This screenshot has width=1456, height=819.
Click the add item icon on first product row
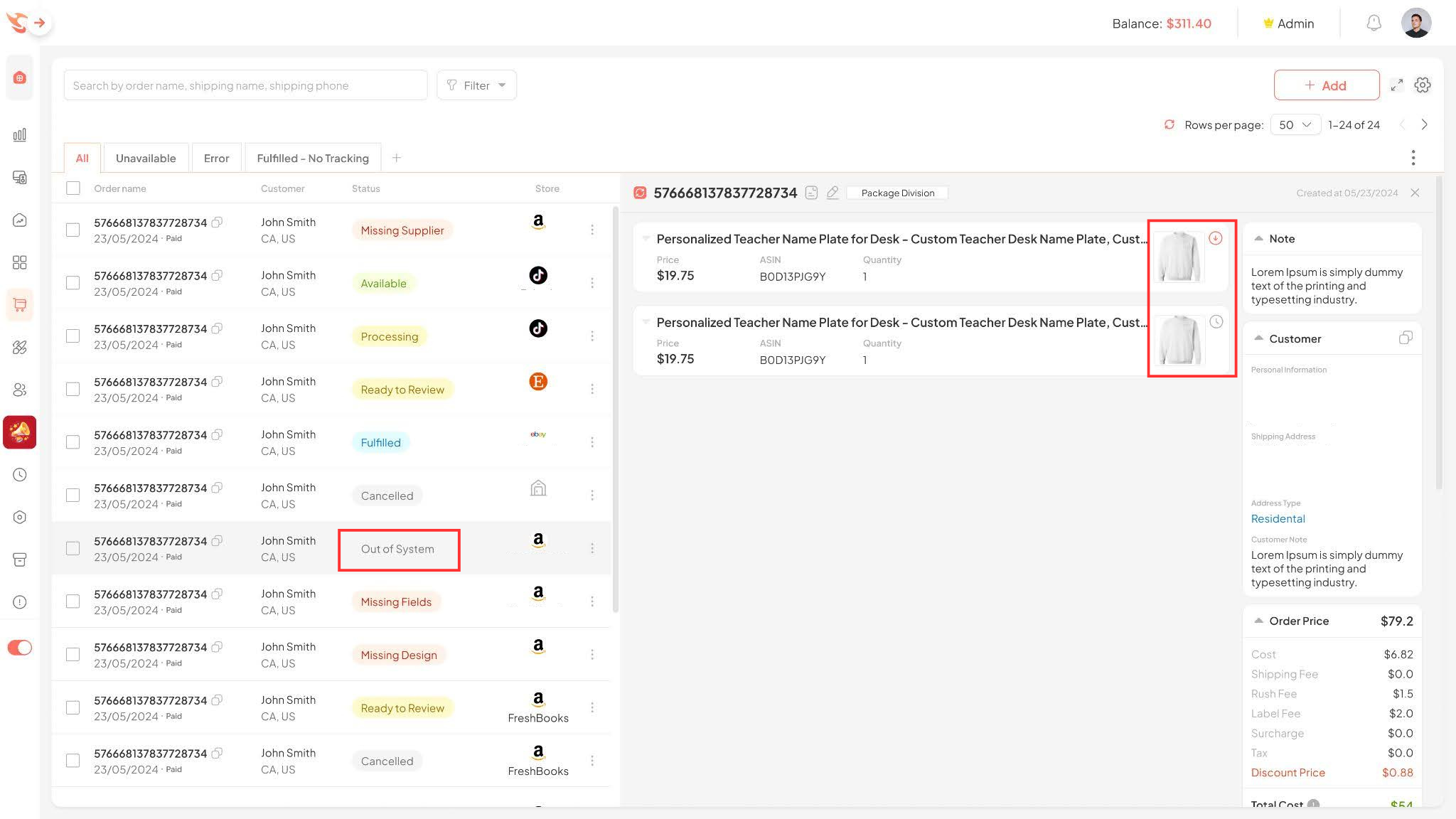click(1216, 238)
